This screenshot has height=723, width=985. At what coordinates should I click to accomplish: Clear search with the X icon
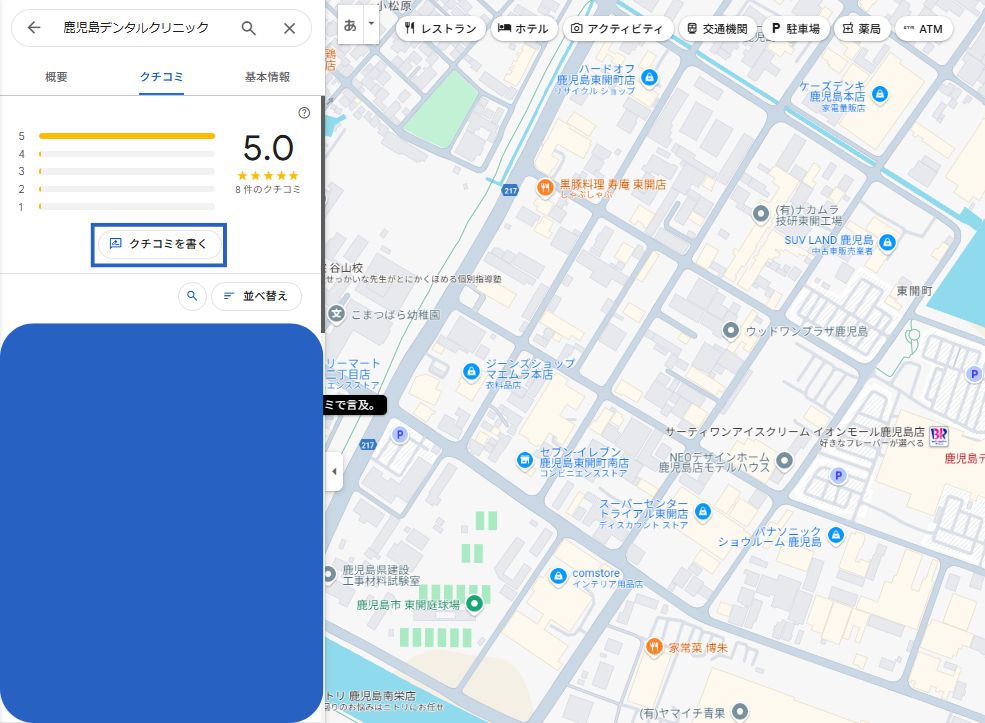click(x=289, y=28)
